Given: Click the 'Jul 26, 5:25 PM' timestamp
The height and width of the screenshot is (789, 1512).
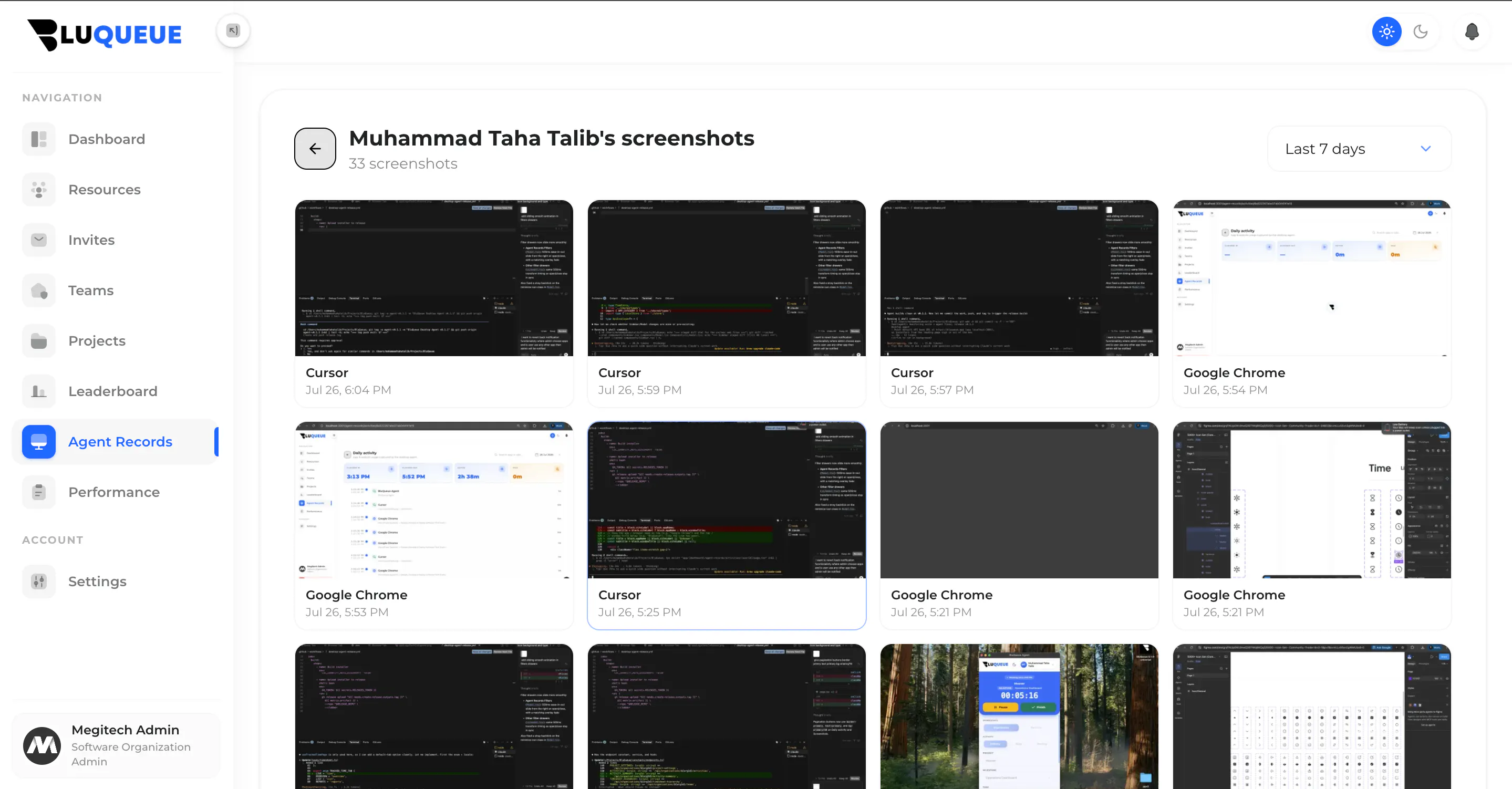Looking at the screenshot, I should [x=640, y=612].
